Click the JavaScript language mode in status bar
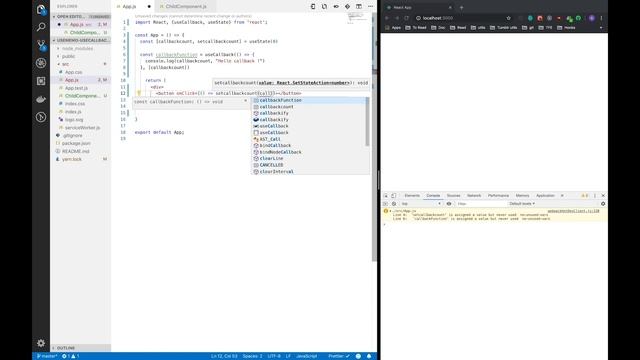The image size is (640, 360). 307,356
